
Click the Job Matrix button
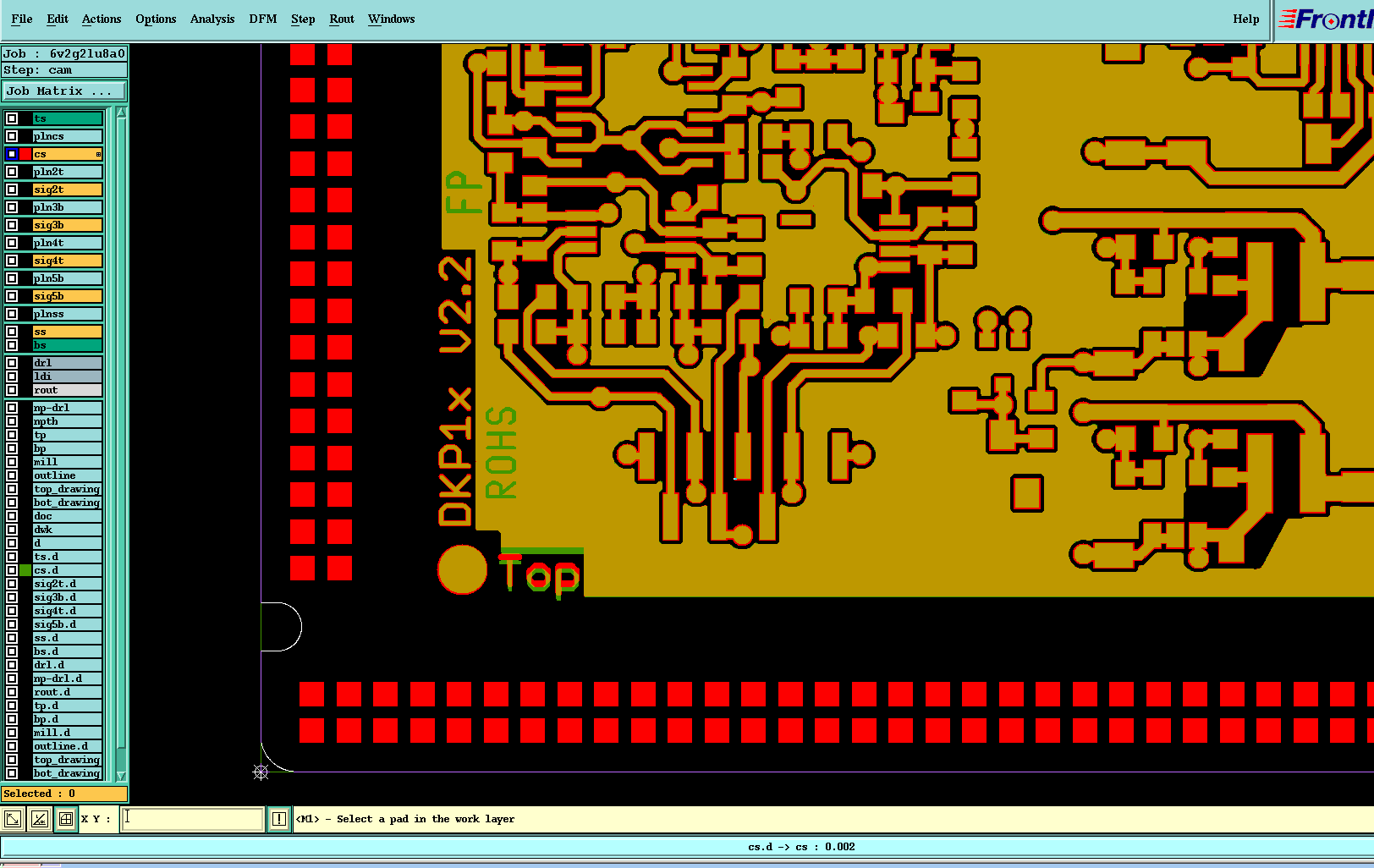(64, 91)
